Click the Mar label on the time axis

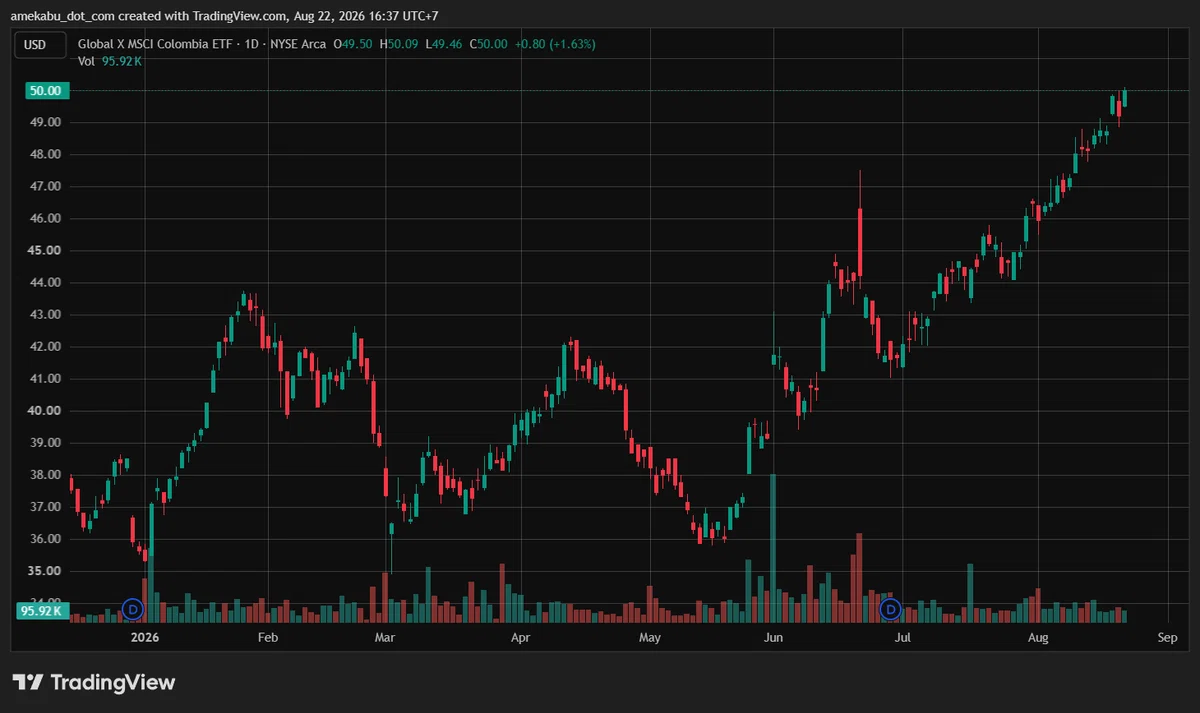[x=384, y=637]
